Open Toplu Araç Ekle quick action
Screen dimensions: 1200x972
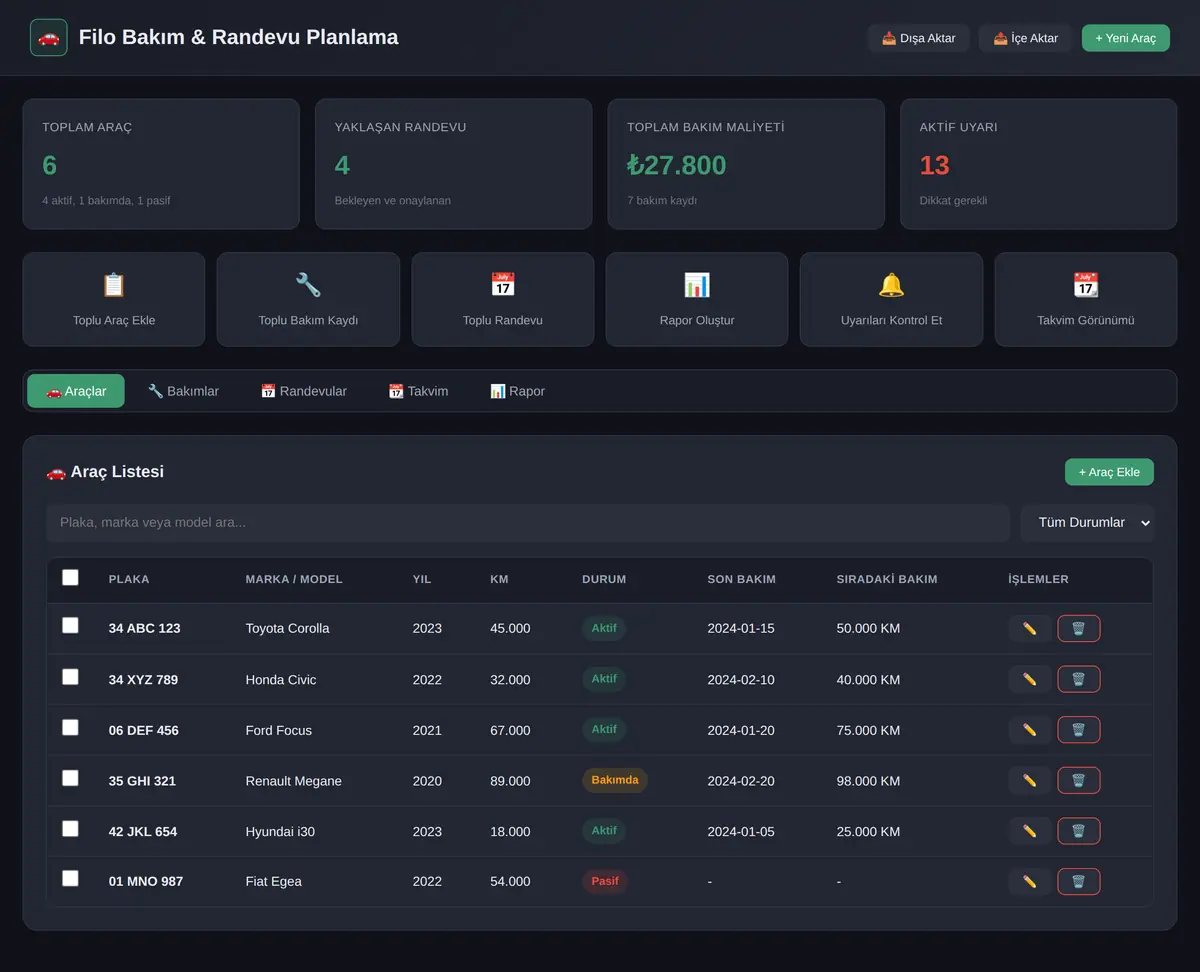[114, 299]
